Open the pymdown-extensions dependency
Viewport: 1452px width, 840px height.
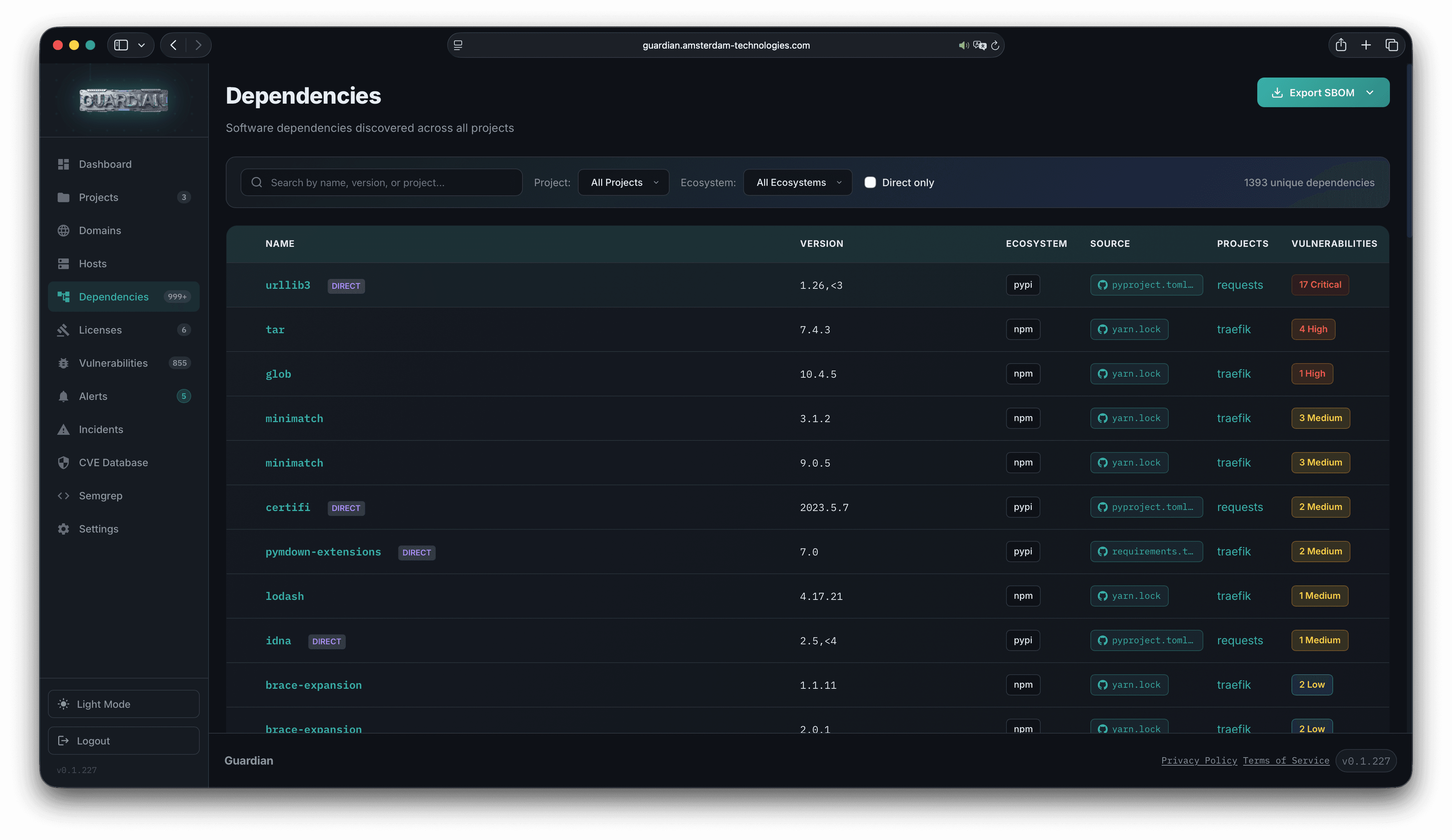(323, 552)
